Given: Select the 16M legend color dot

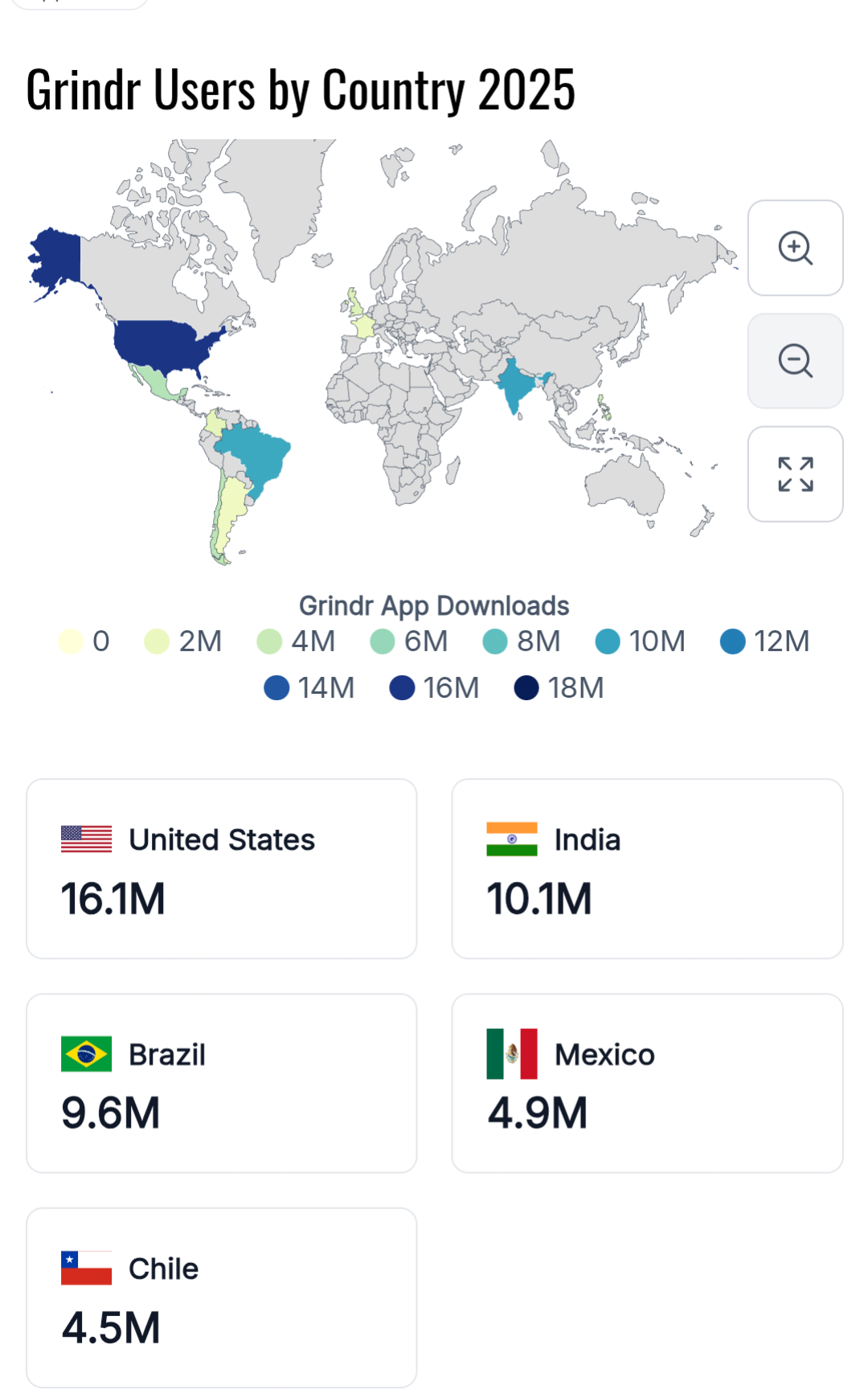Looking at the screenshot, I should pos(402,688).
